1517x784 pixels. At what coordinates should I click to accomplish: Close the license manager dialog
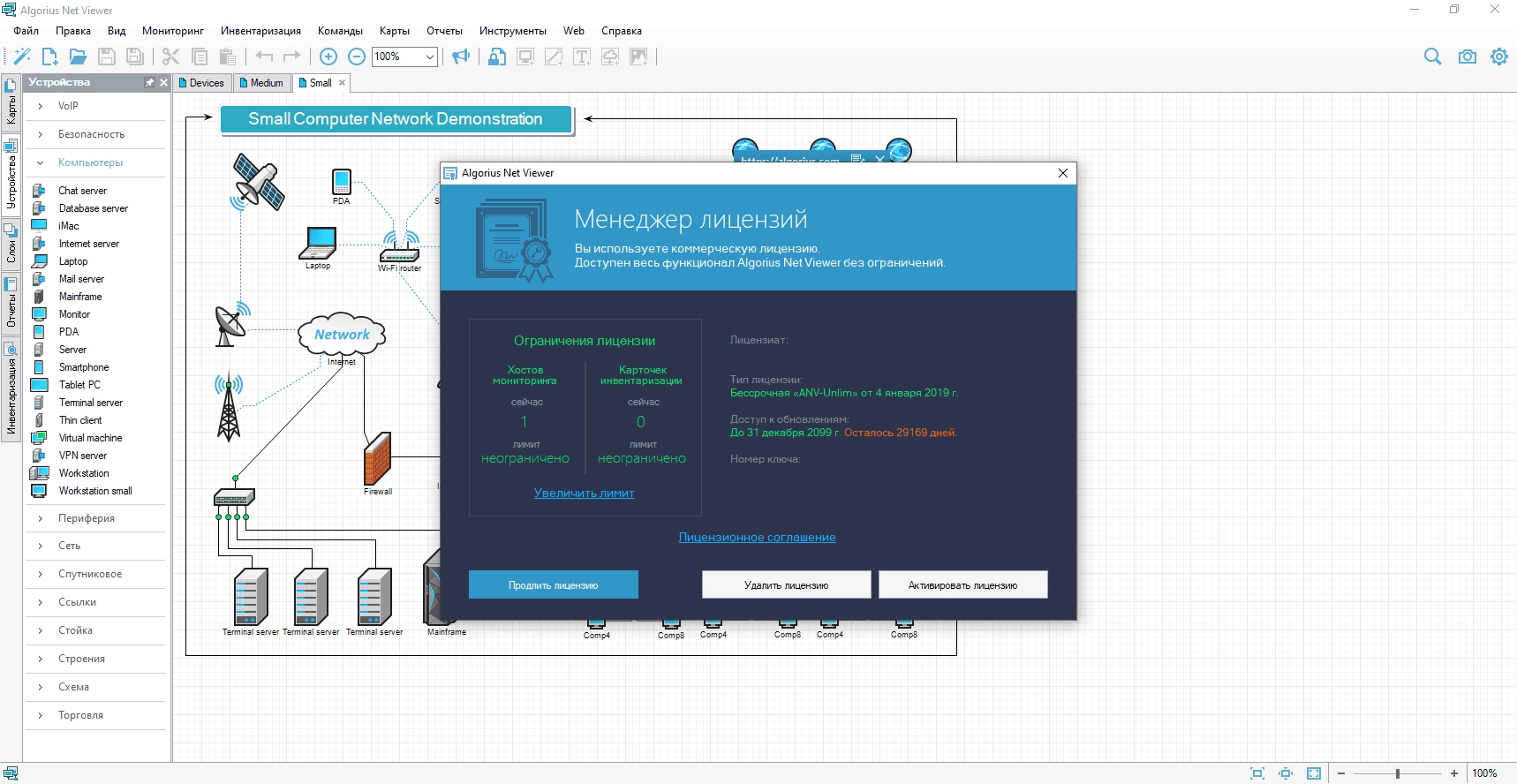[1063, 173]
